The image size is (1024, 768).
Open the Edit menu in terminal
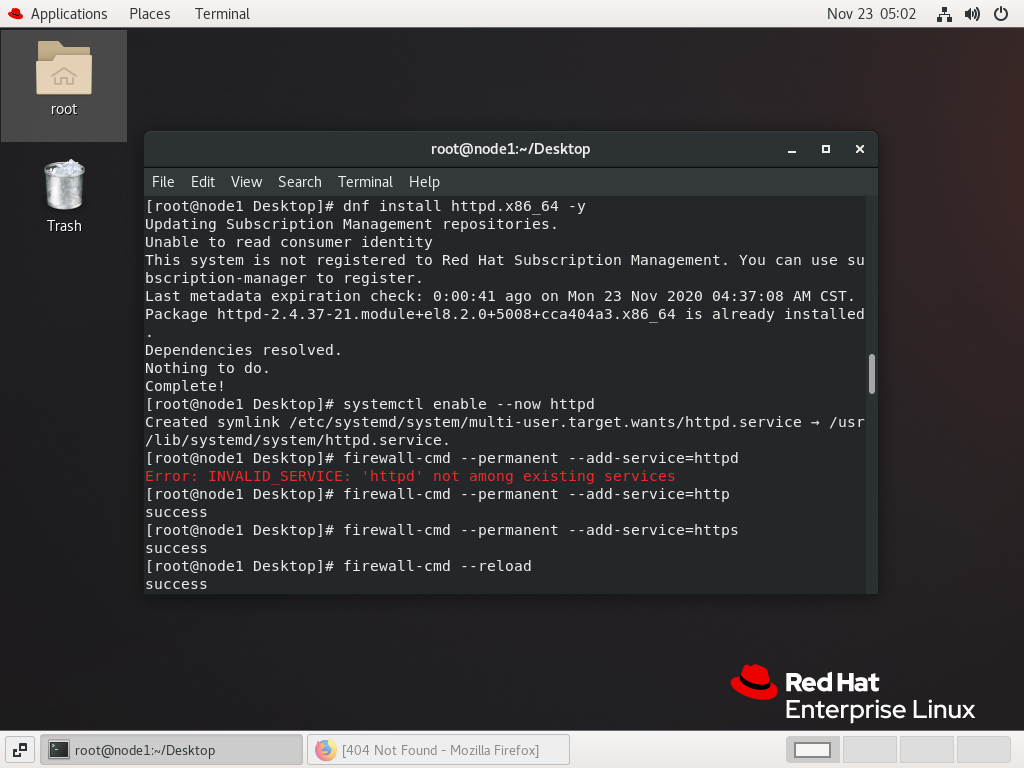(x=202, y=182)
